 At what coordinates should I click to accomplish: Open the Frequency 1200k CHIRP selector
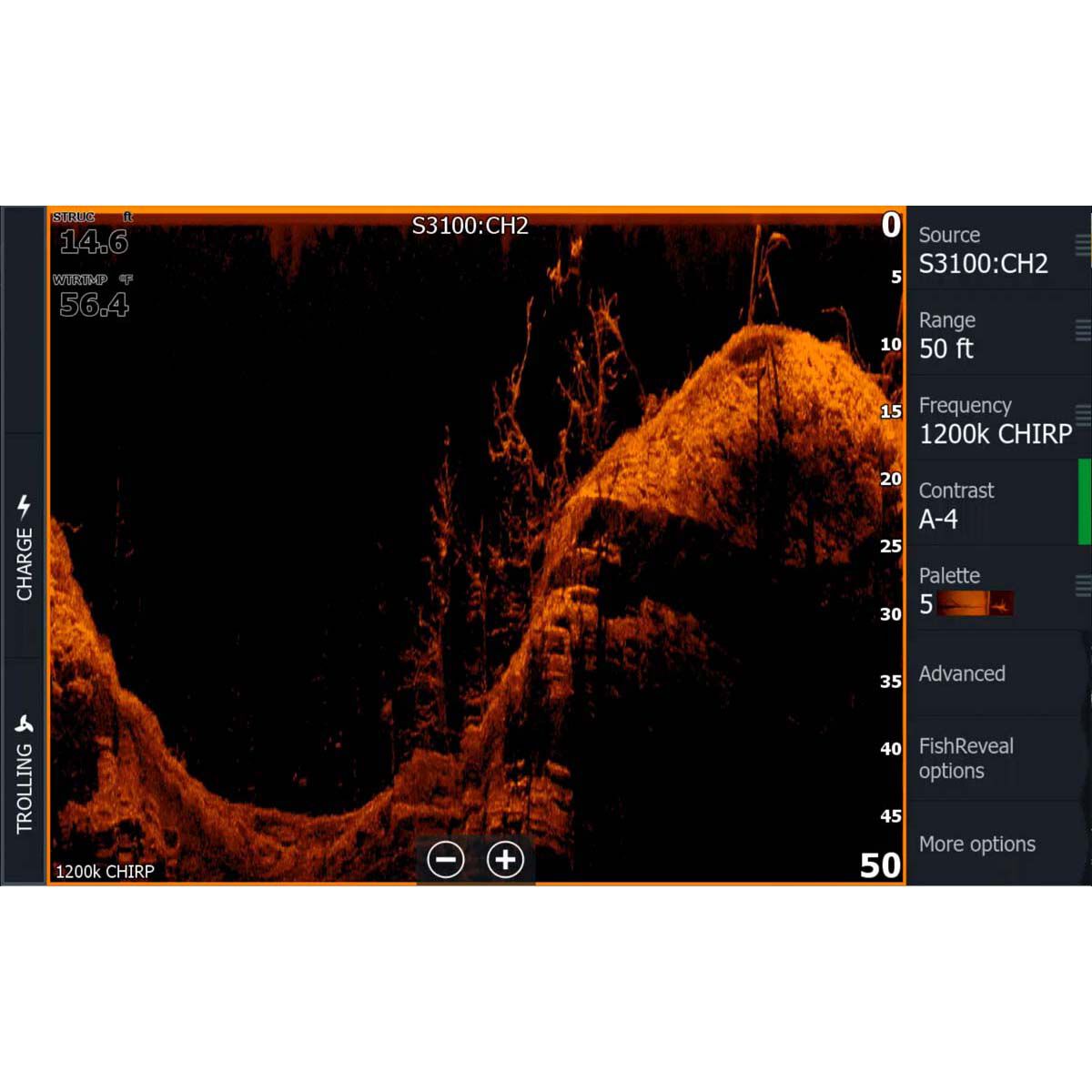pyautogui.click(x=996, y=420)
